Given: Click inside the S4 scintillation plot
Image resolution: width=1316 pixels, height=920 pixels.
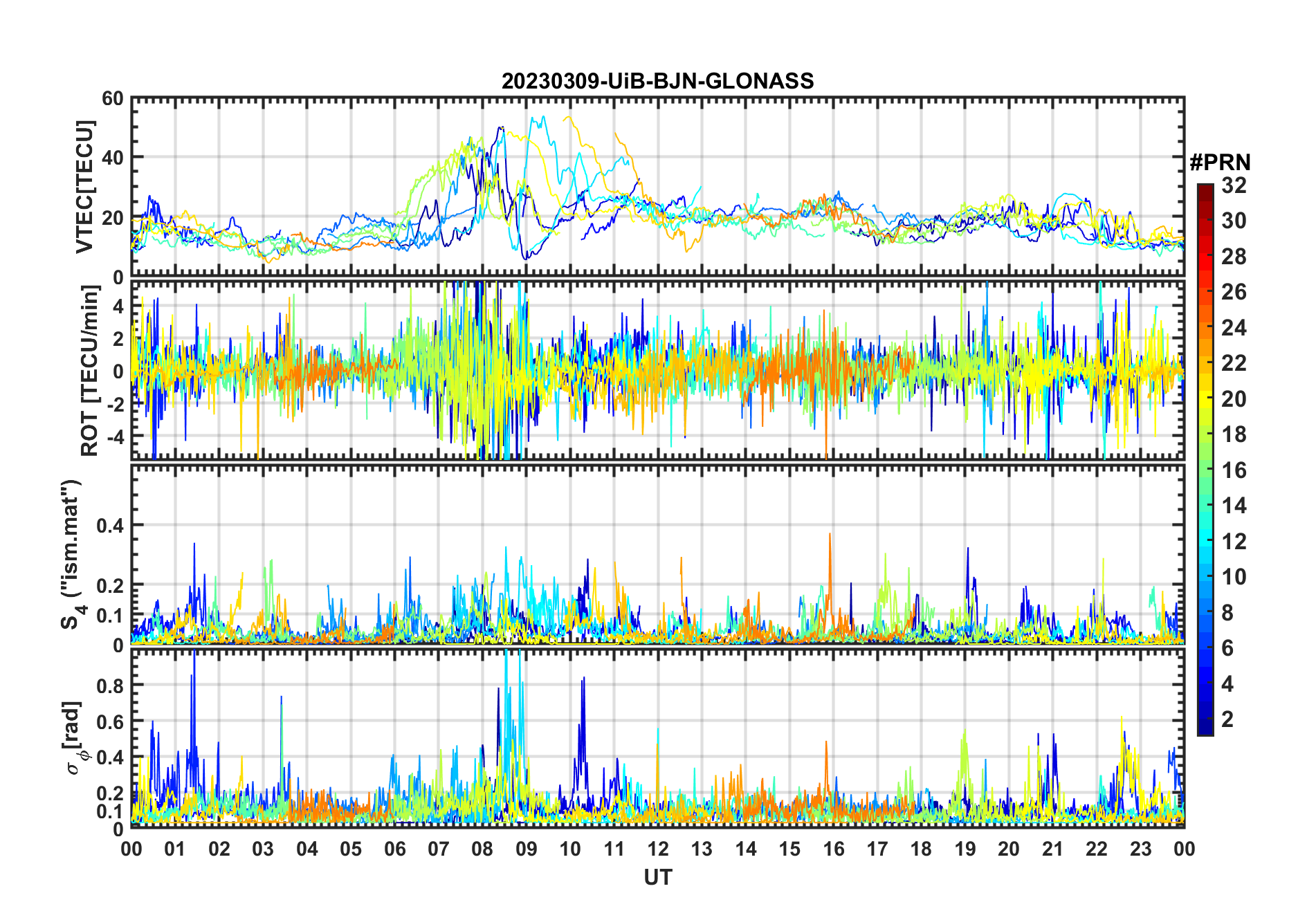Looking at the screenshot, I should [657, 554].
